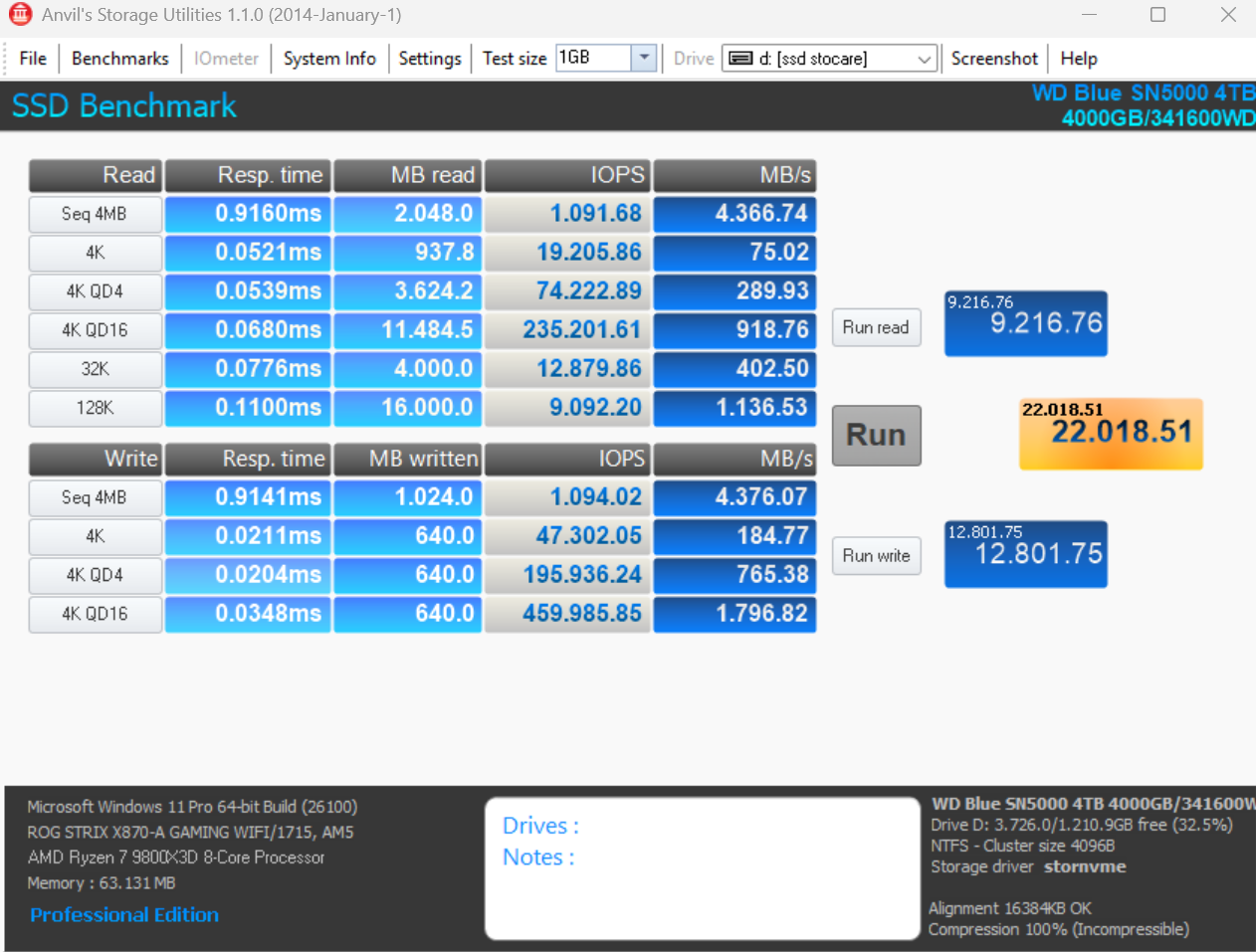Open the File menu
Screen dimensions: 1256x952
click(33, 59)
